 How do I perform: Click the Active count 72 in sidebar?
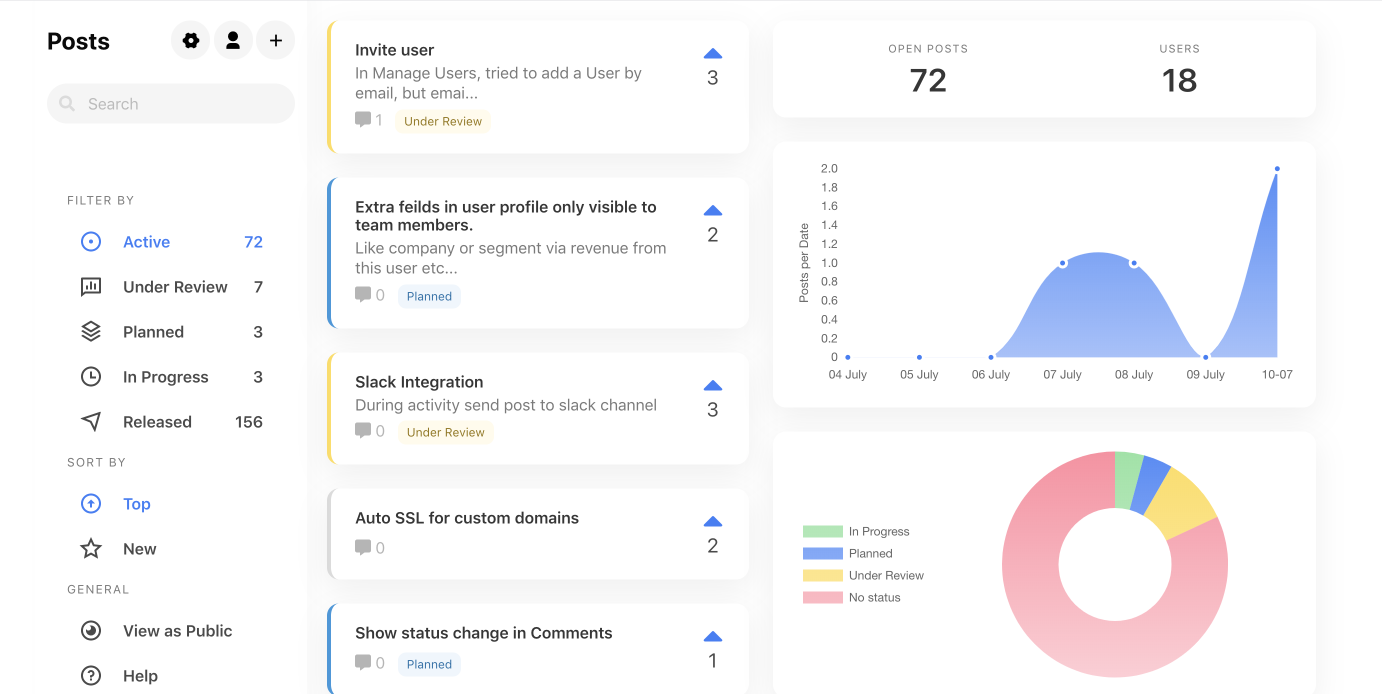pyautogui.click(x=253, y=242)
